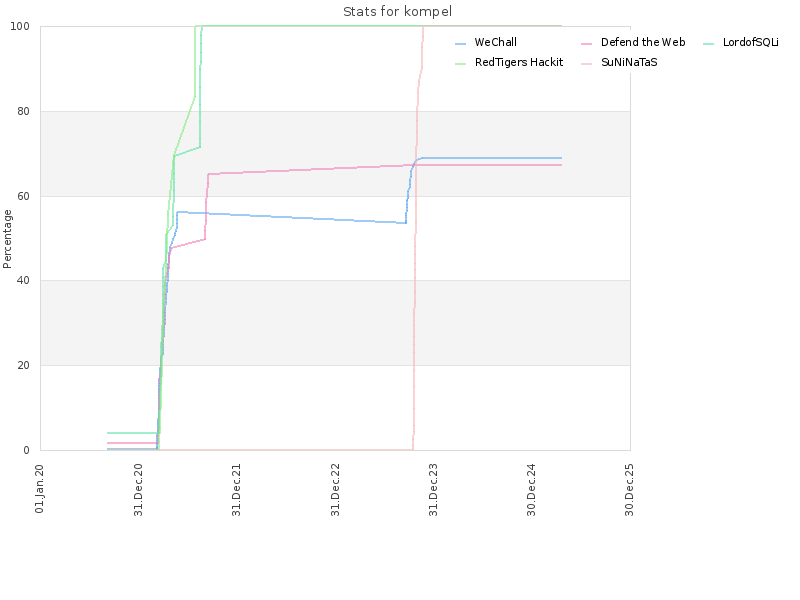Click the RedTigers Hackit legend swatch
The image size is (800, 600).
(460, 64)
